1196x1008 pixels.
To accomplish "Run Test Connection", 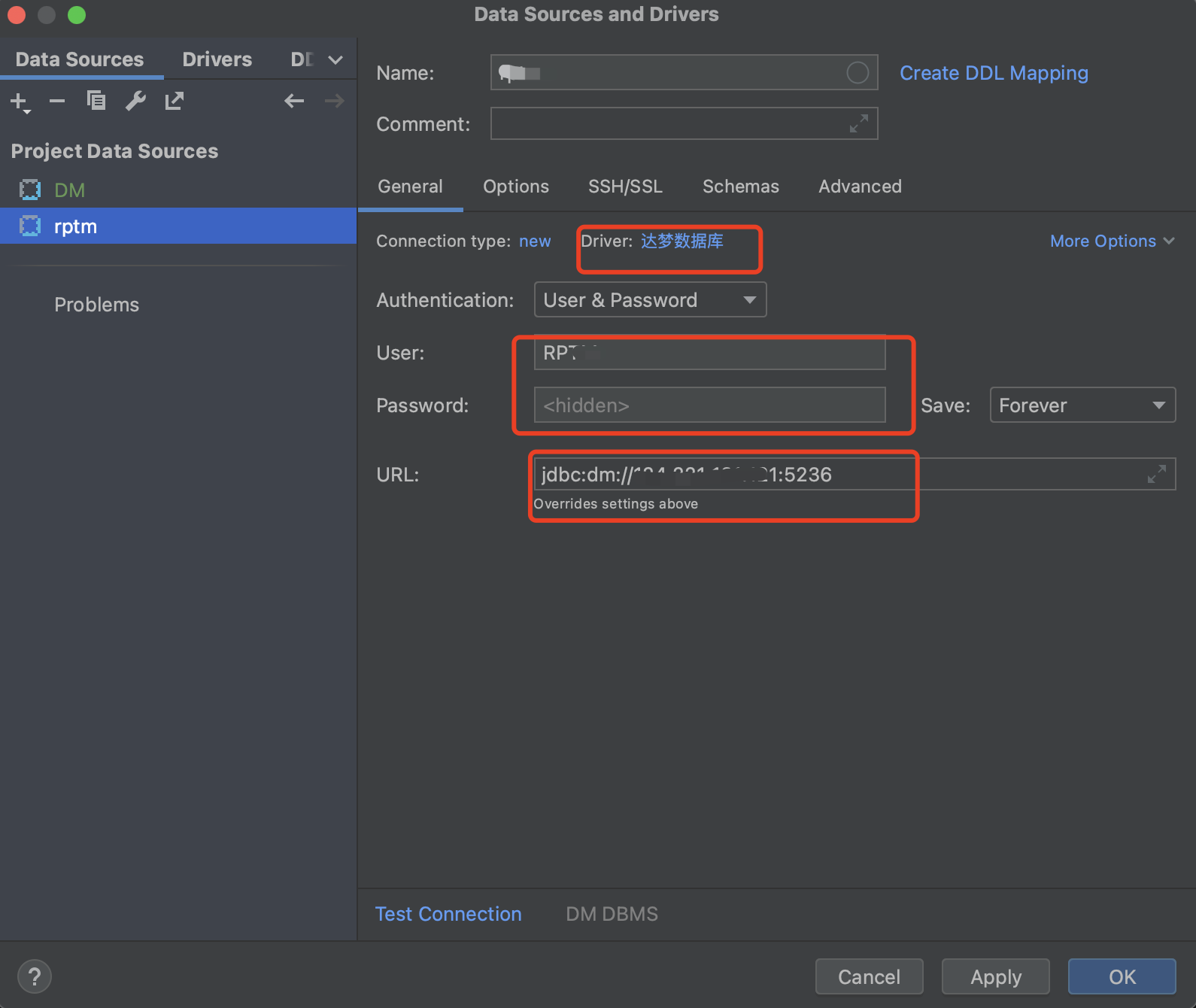I will 448,914.
